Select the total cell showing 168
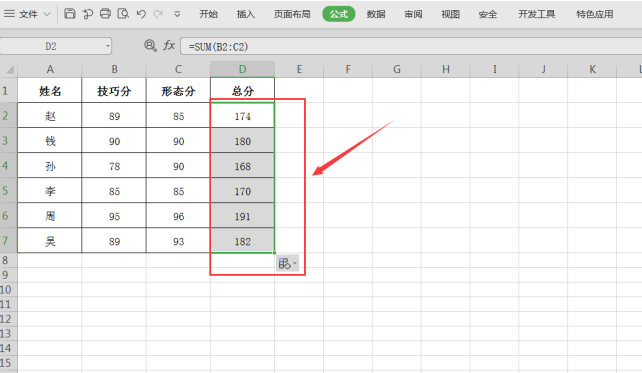The width and height of the screenshot is (642, 373). point(242,166)
